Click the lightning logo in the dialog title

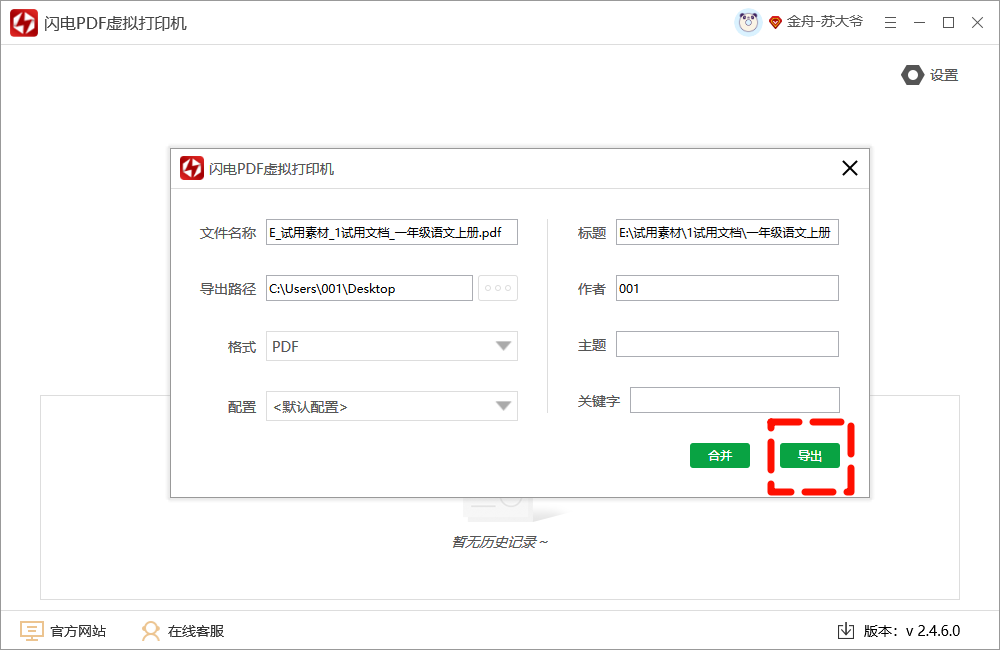[x=191, y=168]
